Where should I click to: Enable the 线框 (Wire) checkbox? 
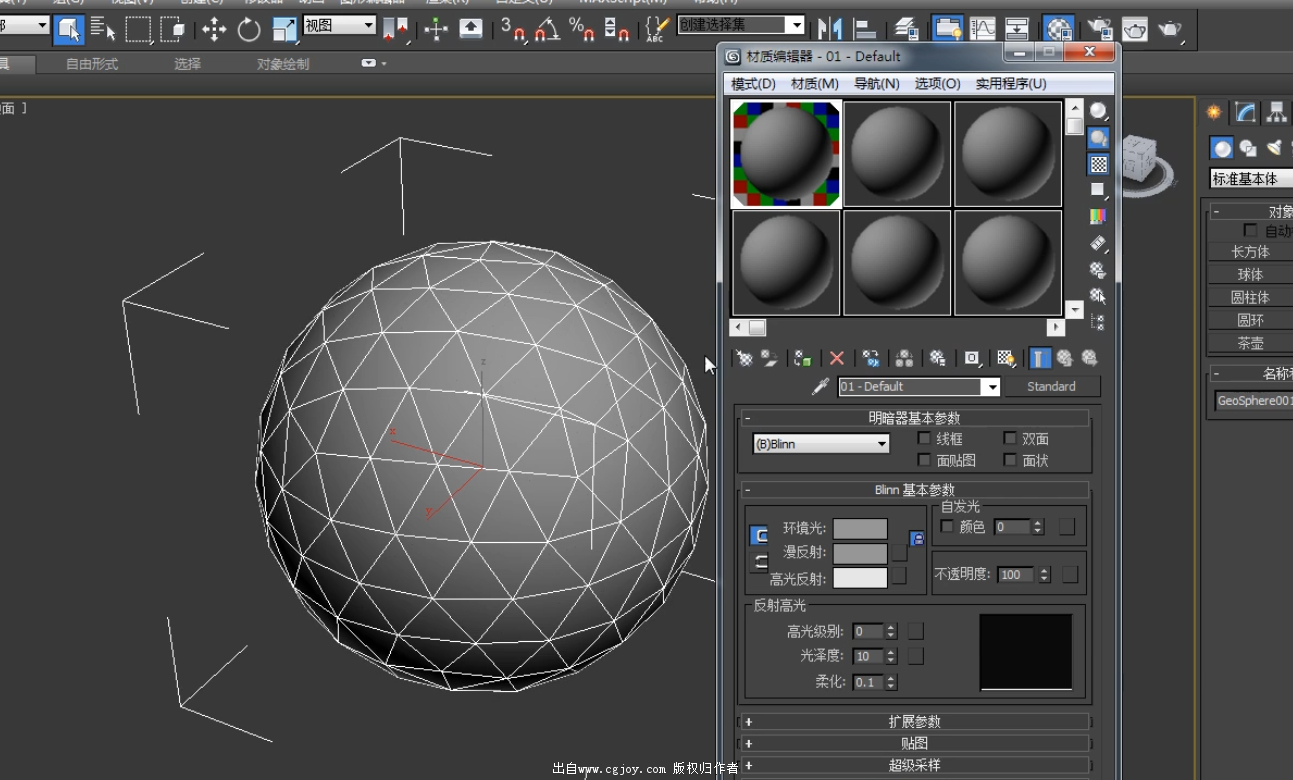924,439
